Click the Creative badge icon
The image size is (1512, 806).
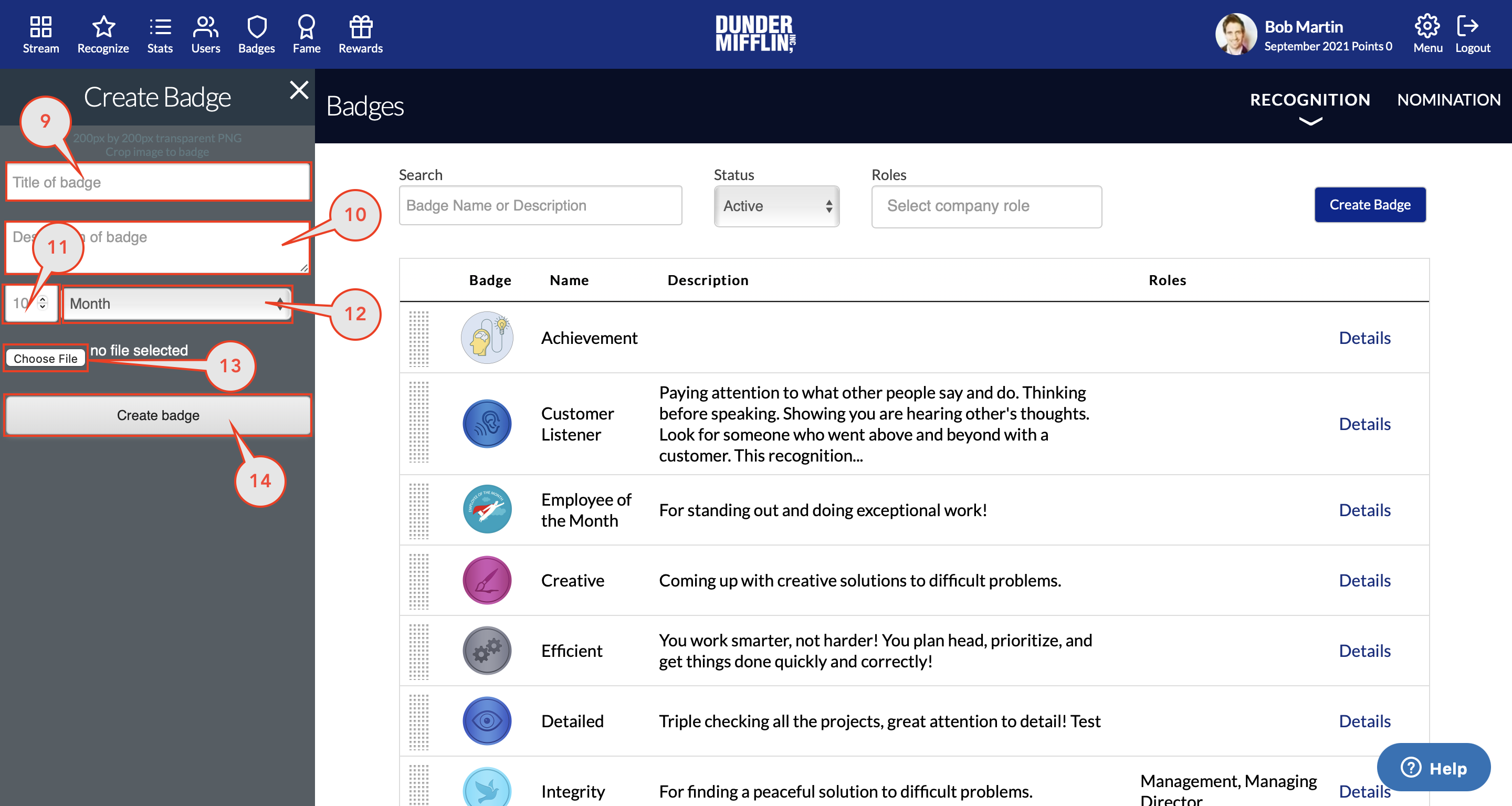[x=487, y=580]
